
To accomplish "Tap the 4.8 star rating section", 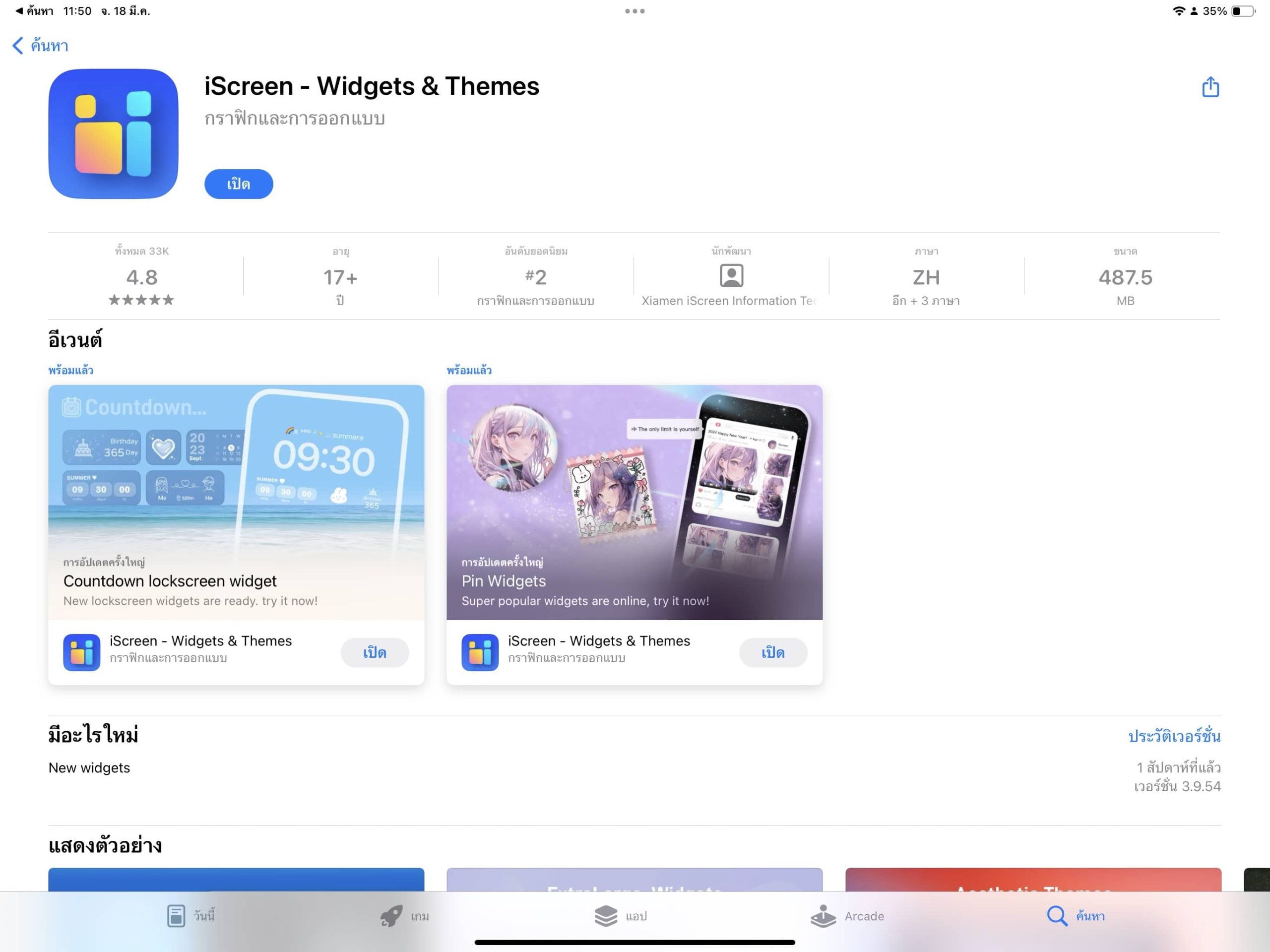I will pyautogui.click(x=141, y=277).
